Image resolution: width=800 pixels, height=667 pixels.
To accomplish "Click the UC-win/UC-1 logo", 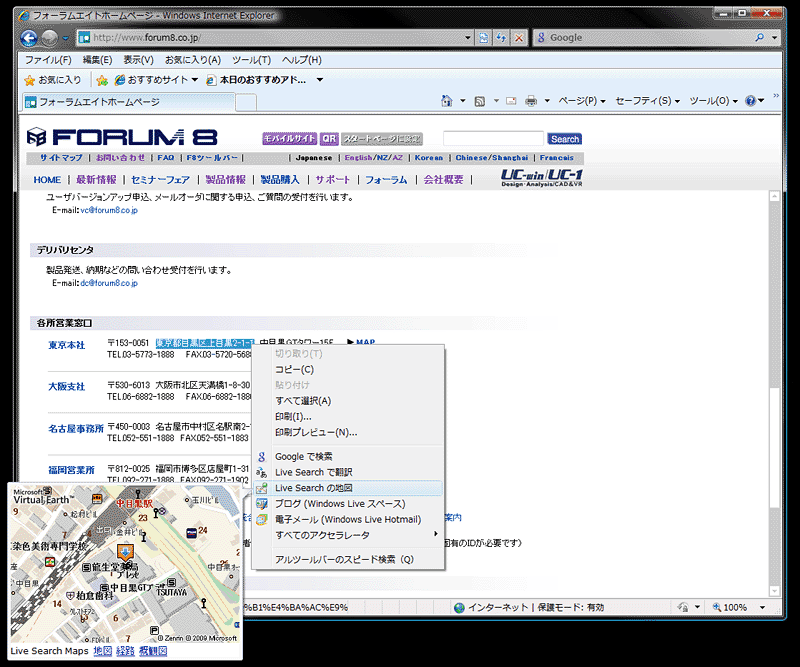I will (x=542, y=178).
